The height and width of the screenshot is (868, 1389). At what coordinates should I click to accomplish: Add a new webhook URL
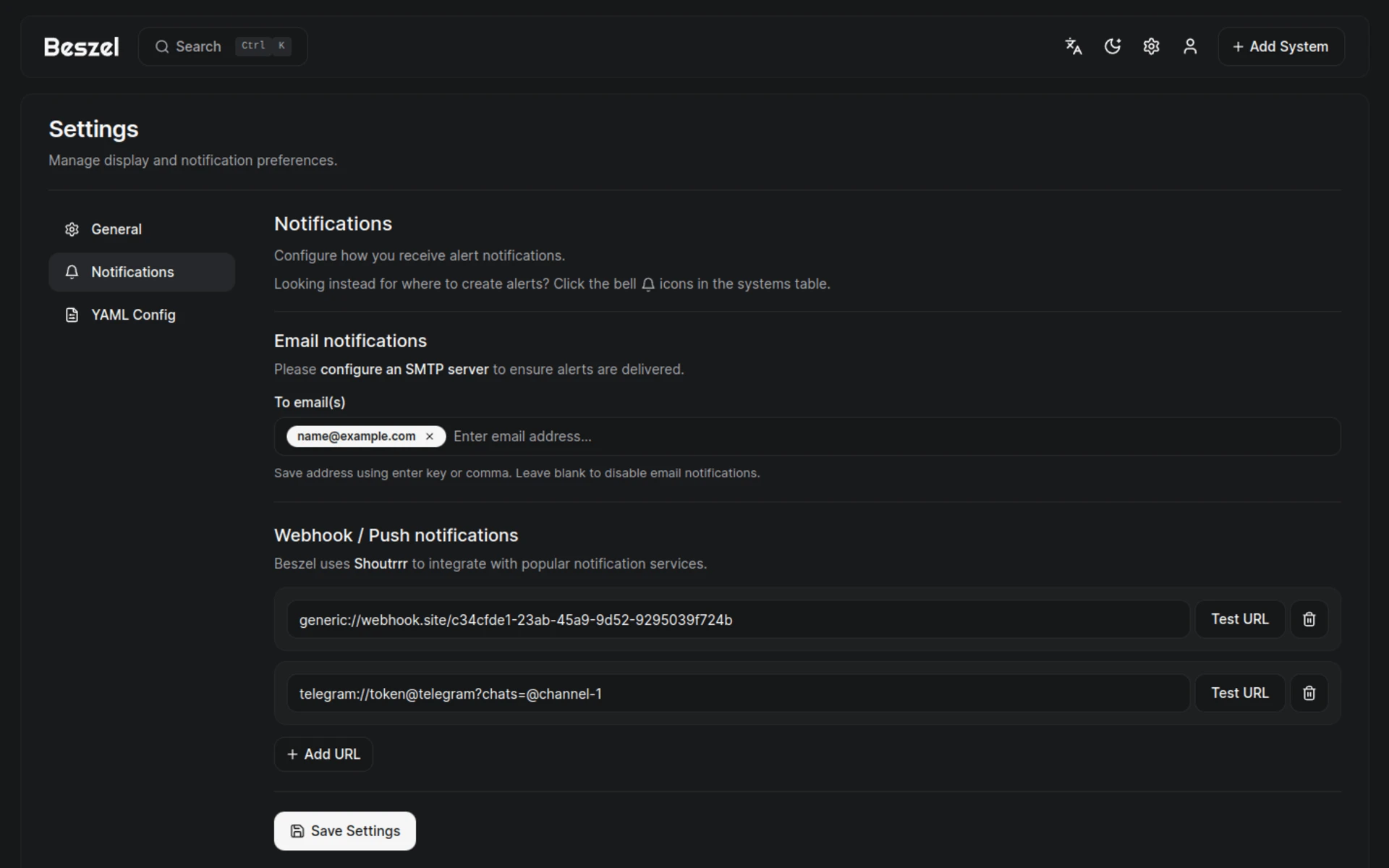pos(323,754)
